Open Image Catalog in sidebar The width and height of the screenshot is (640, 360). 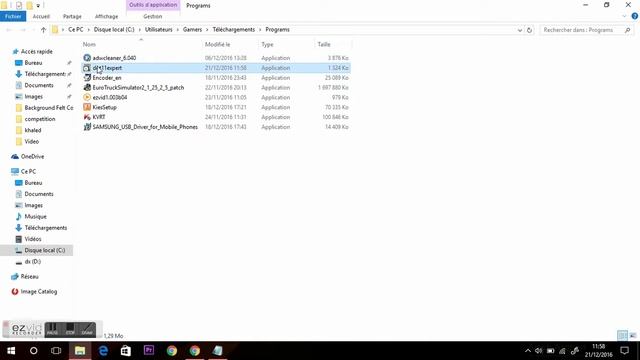coord(39,291)
